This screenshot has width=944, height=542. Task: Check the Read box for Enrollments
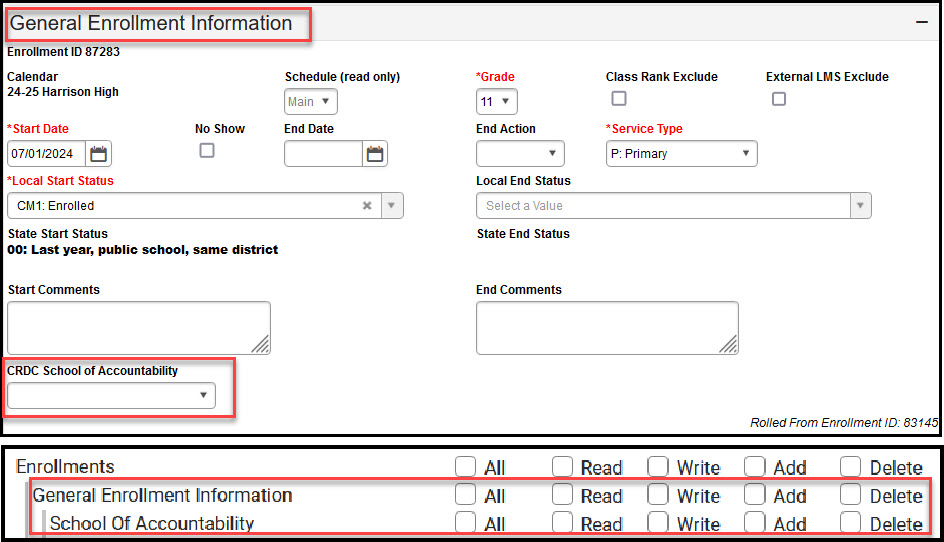562,467
